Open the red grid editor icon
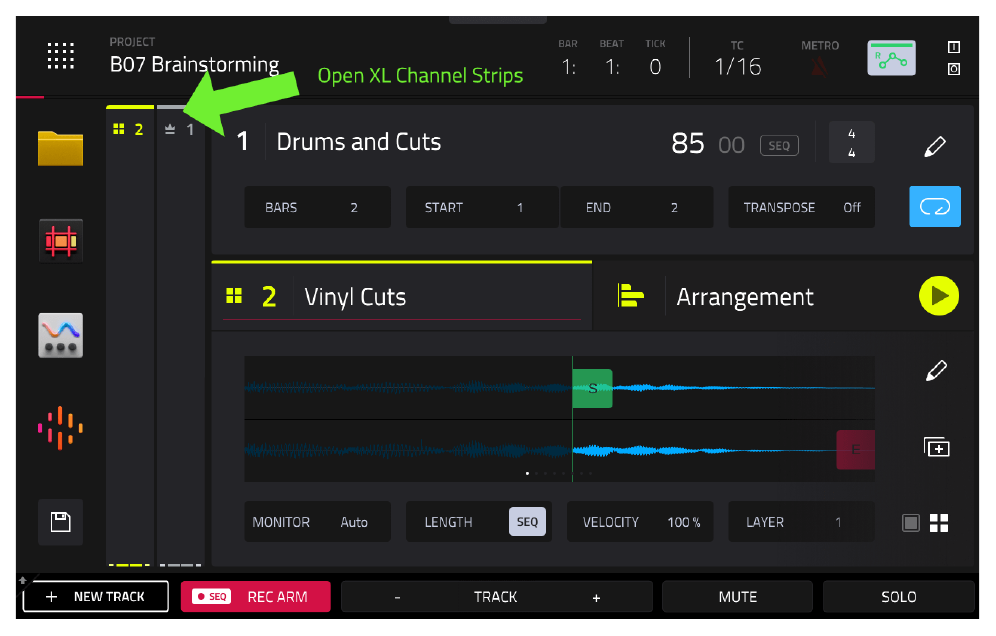This screenshot has width=996, height=636. 60,241
